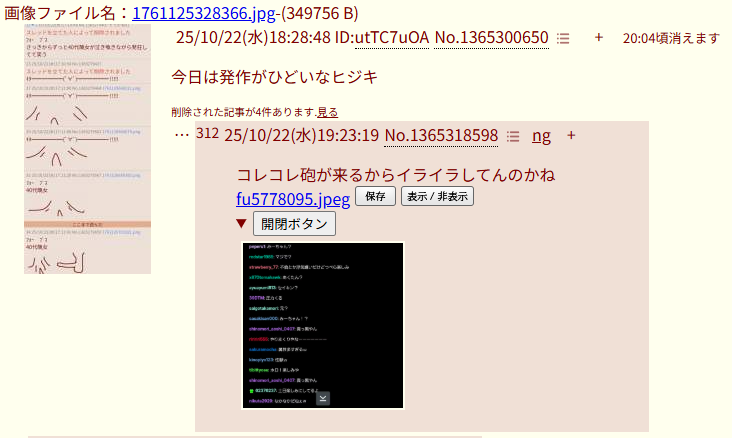
Task: Click reply number 312
Action: (207, 134)
